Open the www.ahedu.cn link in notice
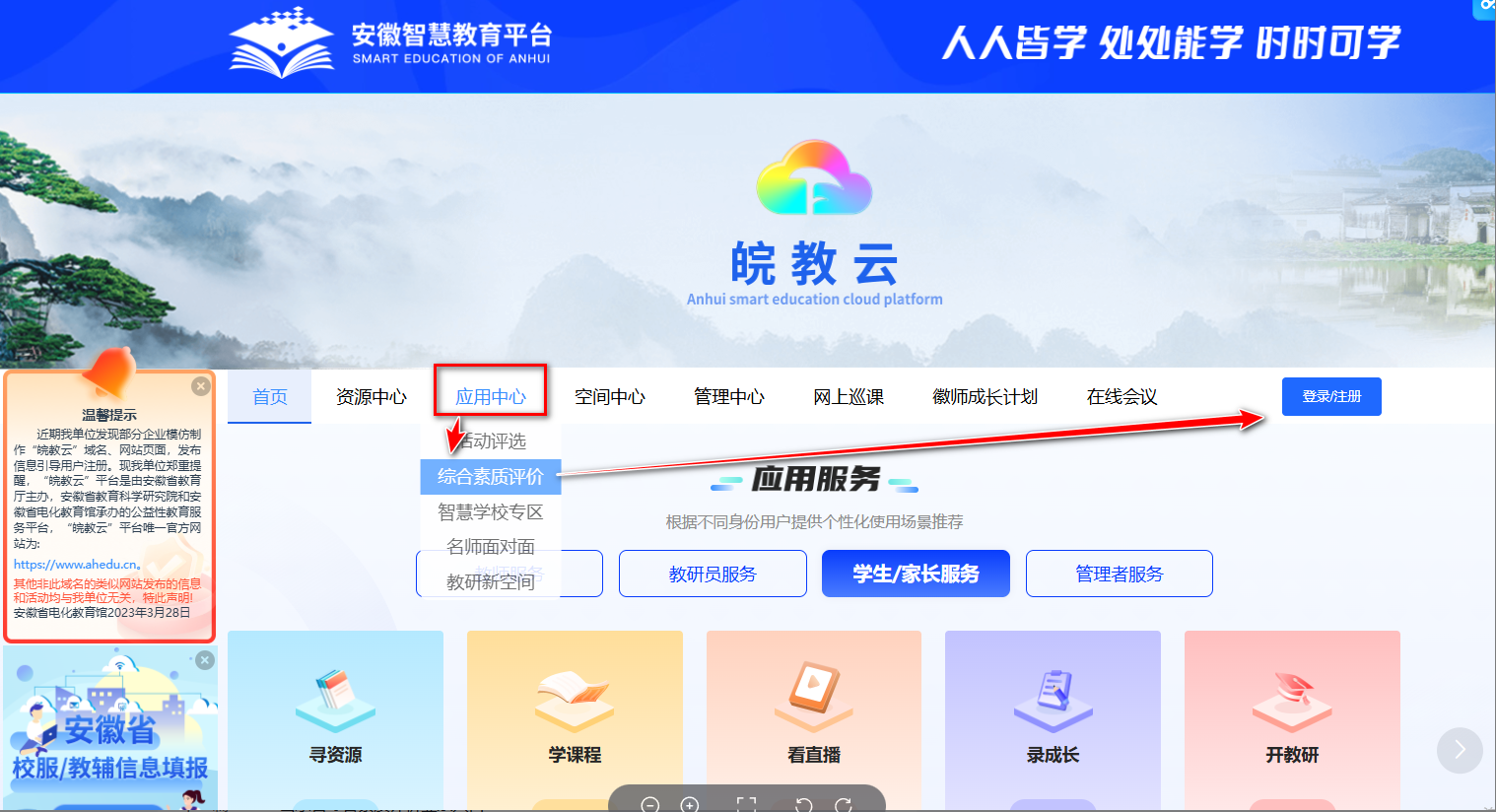This screenshot has height=812, width=1496. pos(76,565)
